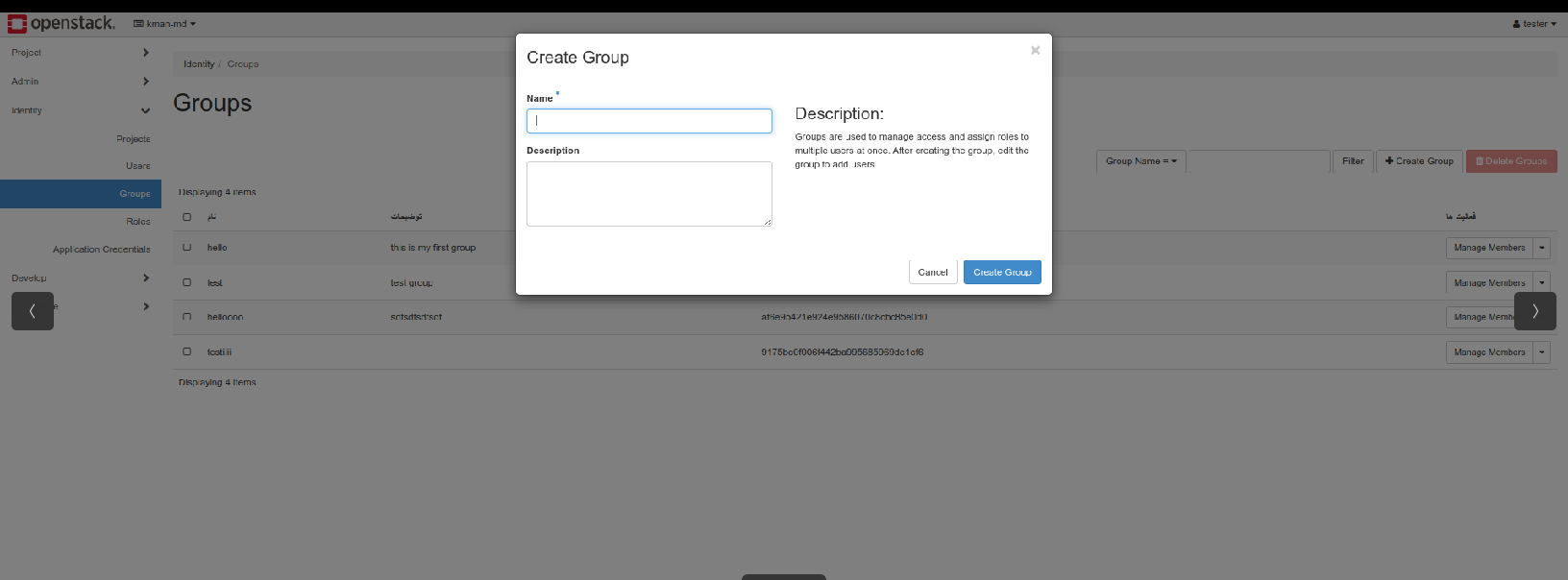Click the Identity breadcrumb link
Viewport: 1568px width, 580px height.
[199, 64]
